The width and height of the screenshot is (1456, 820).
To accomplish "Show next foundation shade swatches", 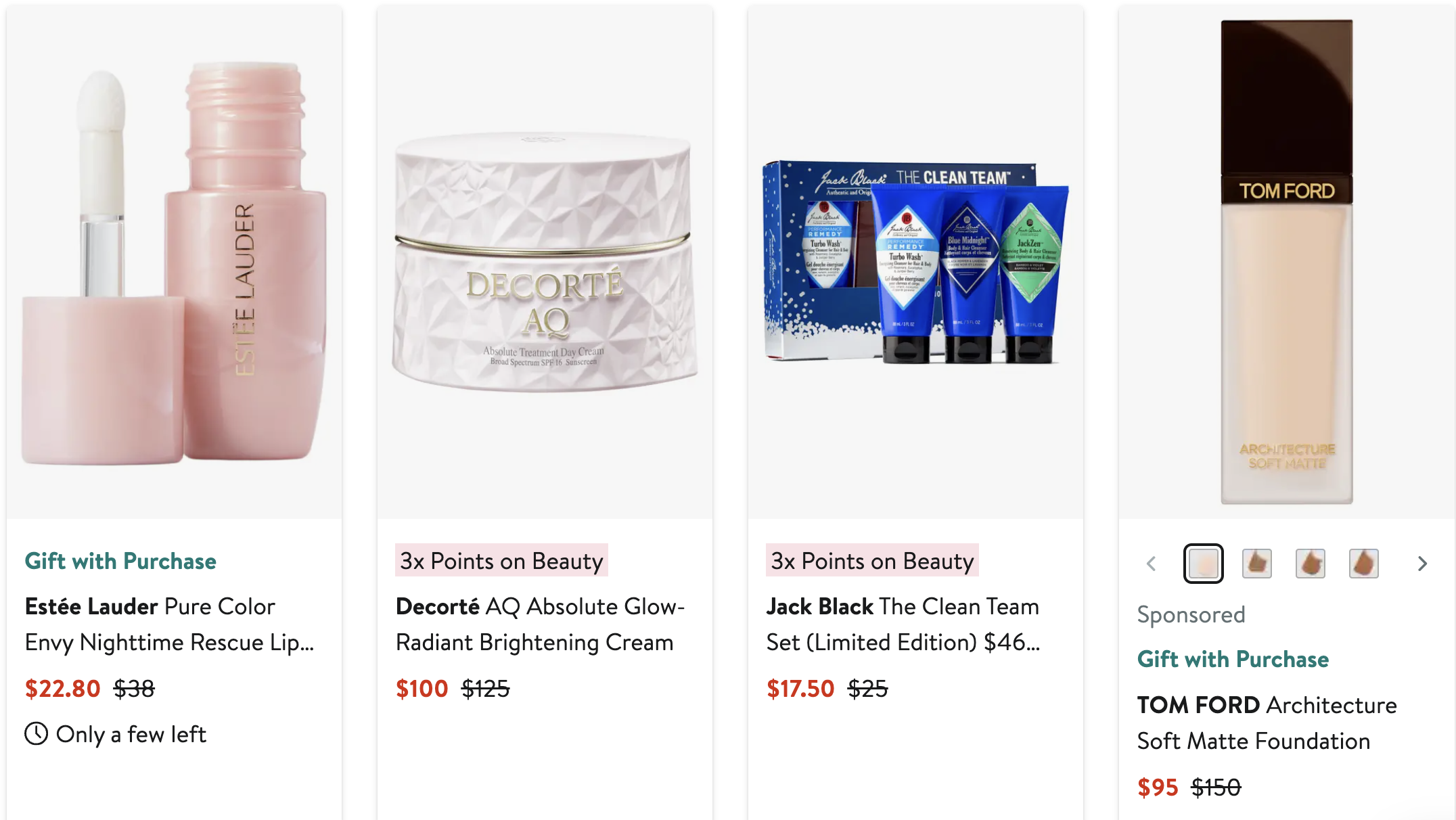I will coord(1422,564).
